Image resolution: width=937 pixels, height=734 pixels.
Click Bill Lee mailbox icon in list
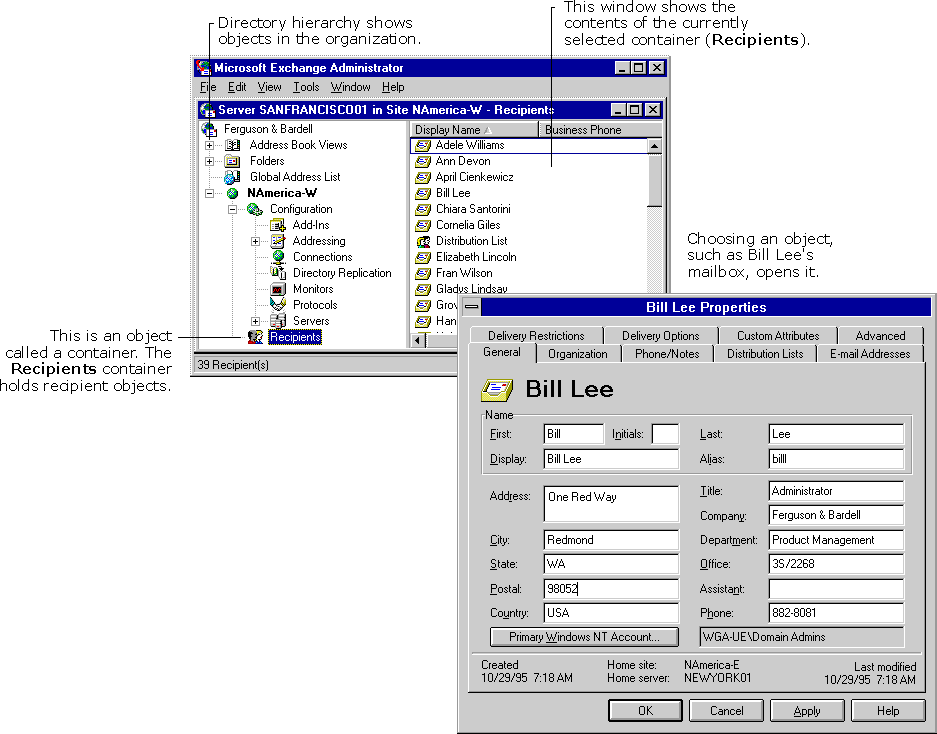click(423, 193)
